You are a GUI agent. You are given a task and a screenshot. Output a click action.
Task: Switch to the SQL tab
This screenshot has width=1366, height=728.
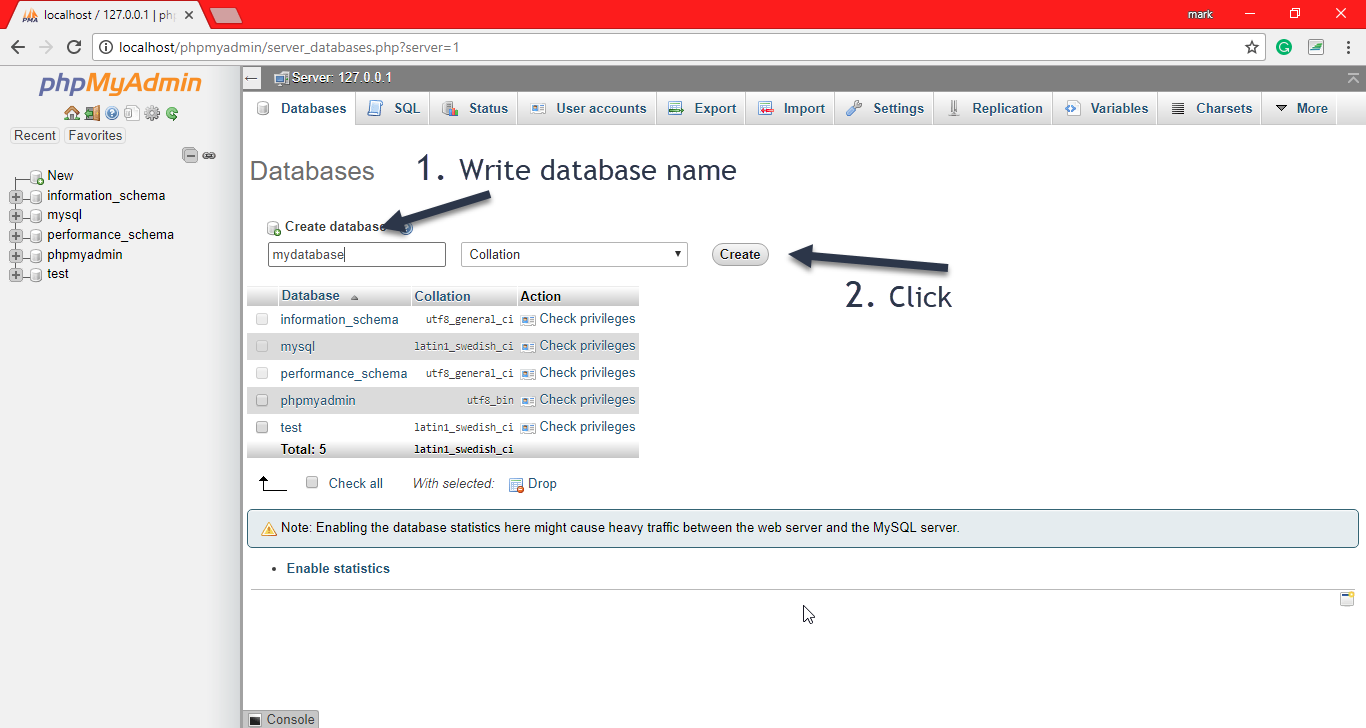click(393, 109)
